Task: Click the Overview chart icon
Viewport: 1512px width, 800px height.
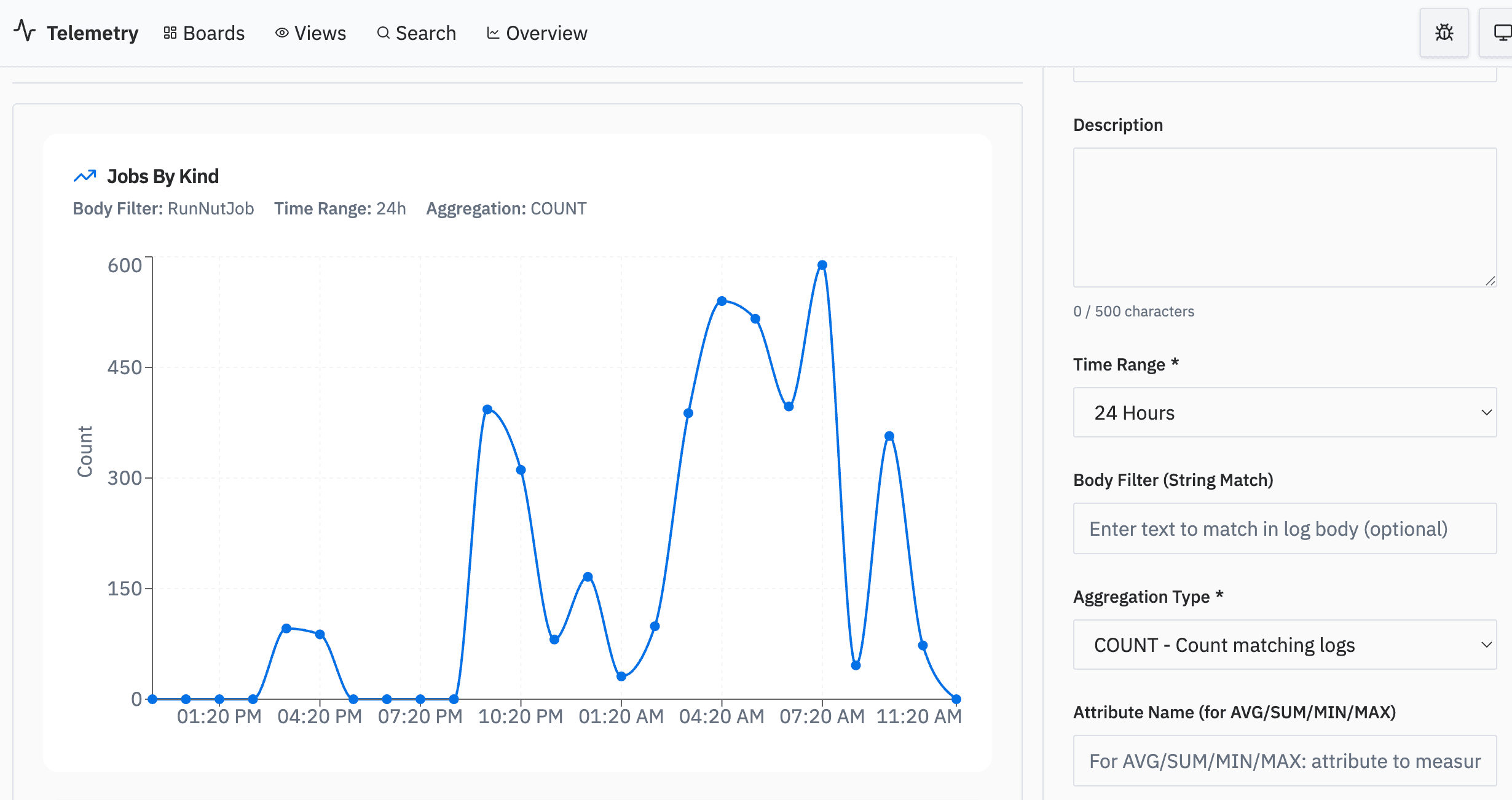Action: point(493,33)
